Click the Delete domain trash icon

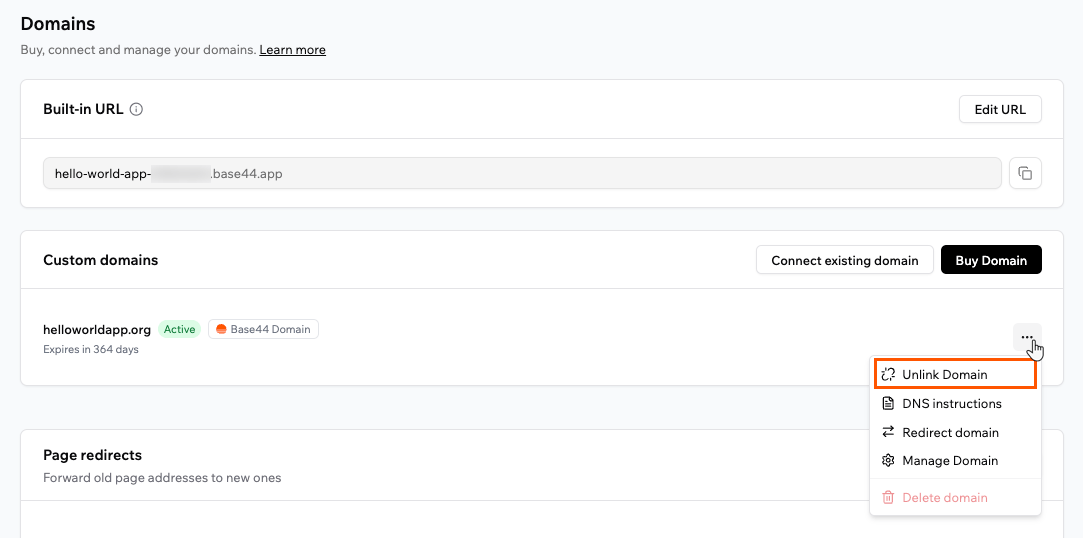888,497
